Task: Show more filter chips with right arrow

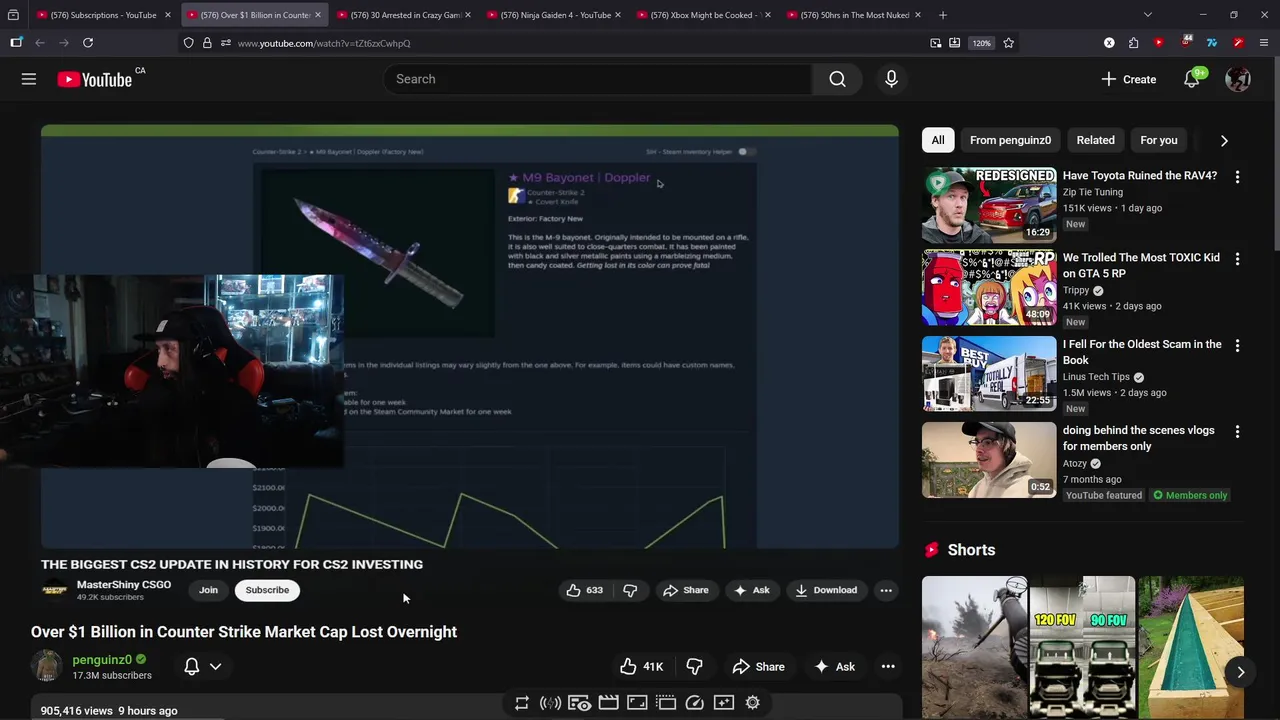Action: point(1224,141)
